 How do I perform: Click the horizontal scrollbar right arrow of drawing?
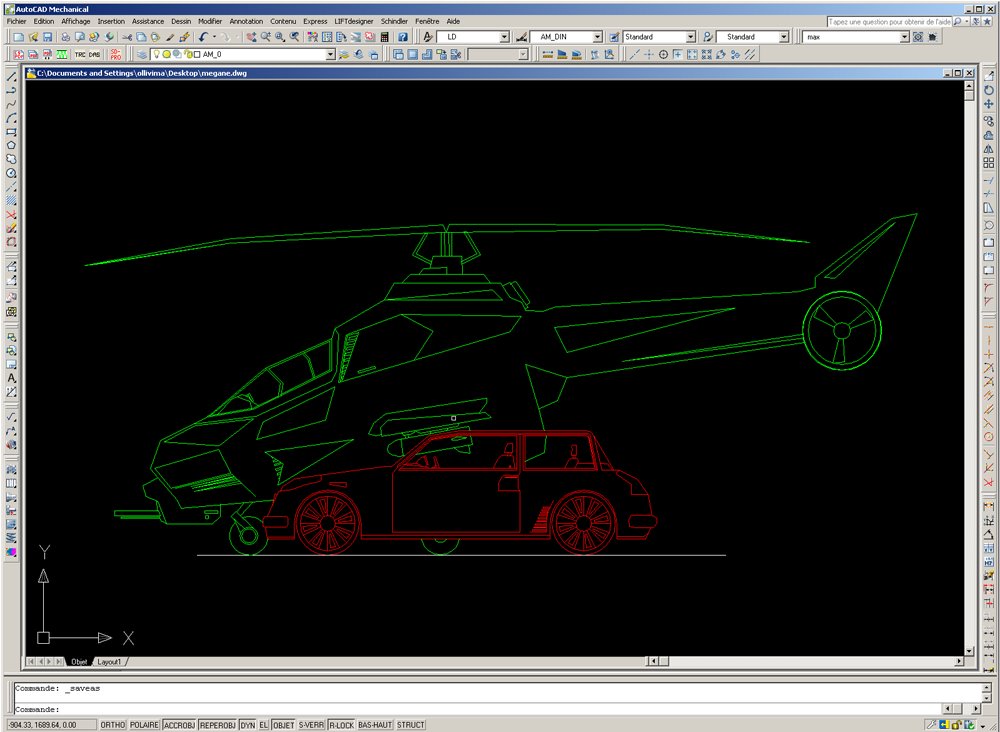coord(959,661)
